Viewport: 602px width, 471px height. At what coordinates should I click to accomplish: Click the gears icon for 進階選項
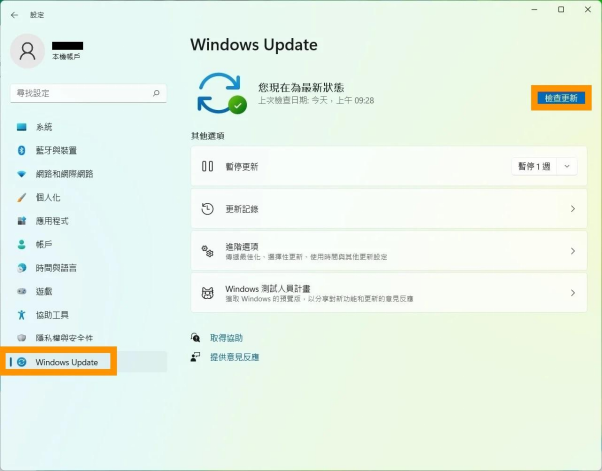(207, 251)
